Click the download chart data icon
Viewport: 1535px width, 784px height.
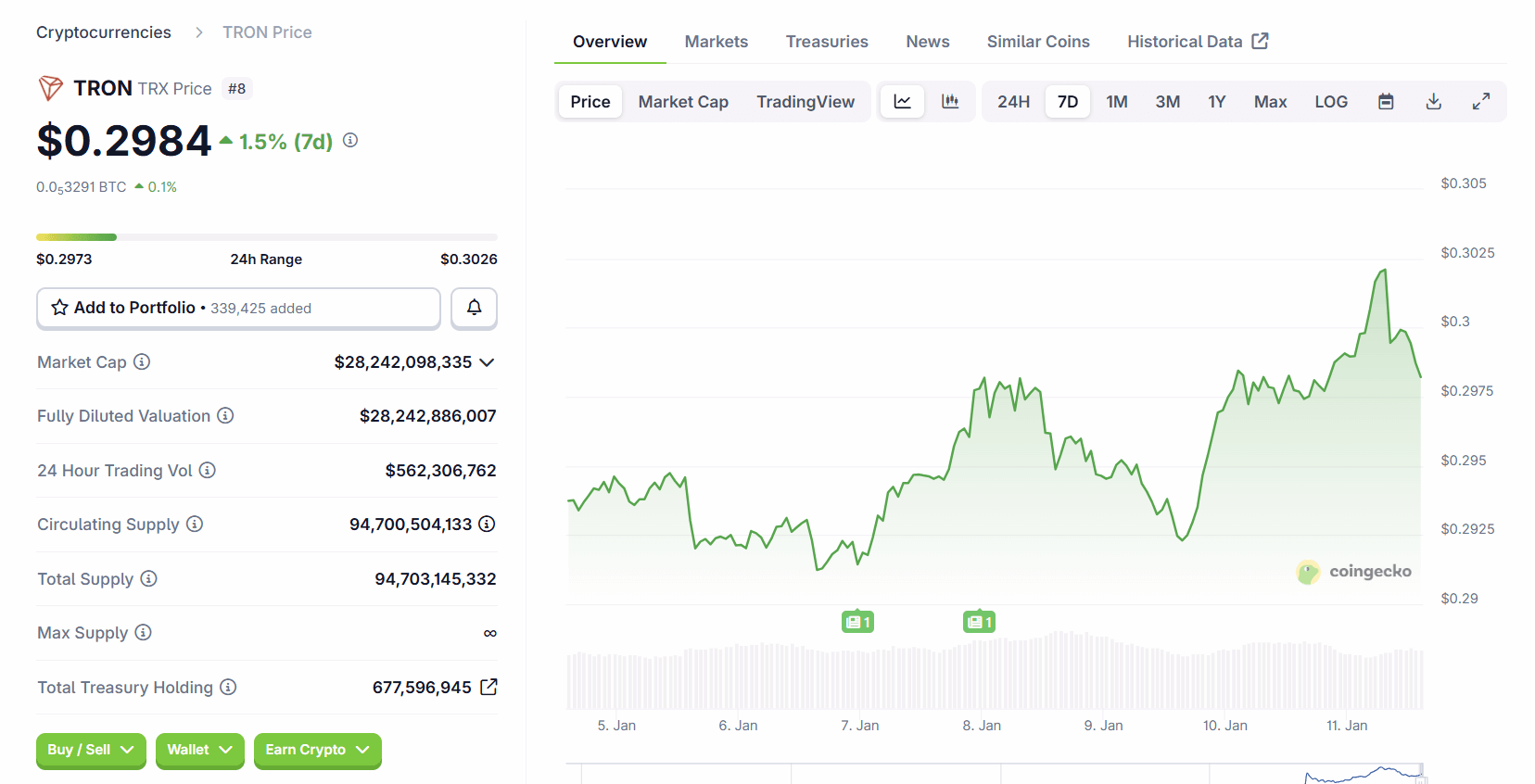point(1433,102)
